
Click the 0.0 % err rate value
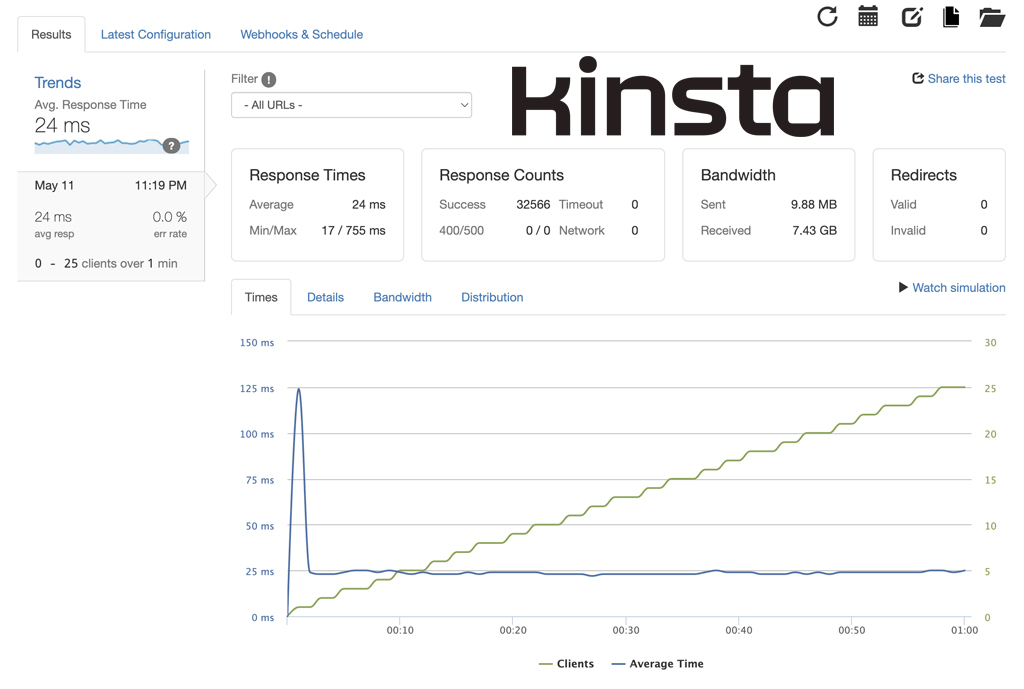[x=169, y=217]
